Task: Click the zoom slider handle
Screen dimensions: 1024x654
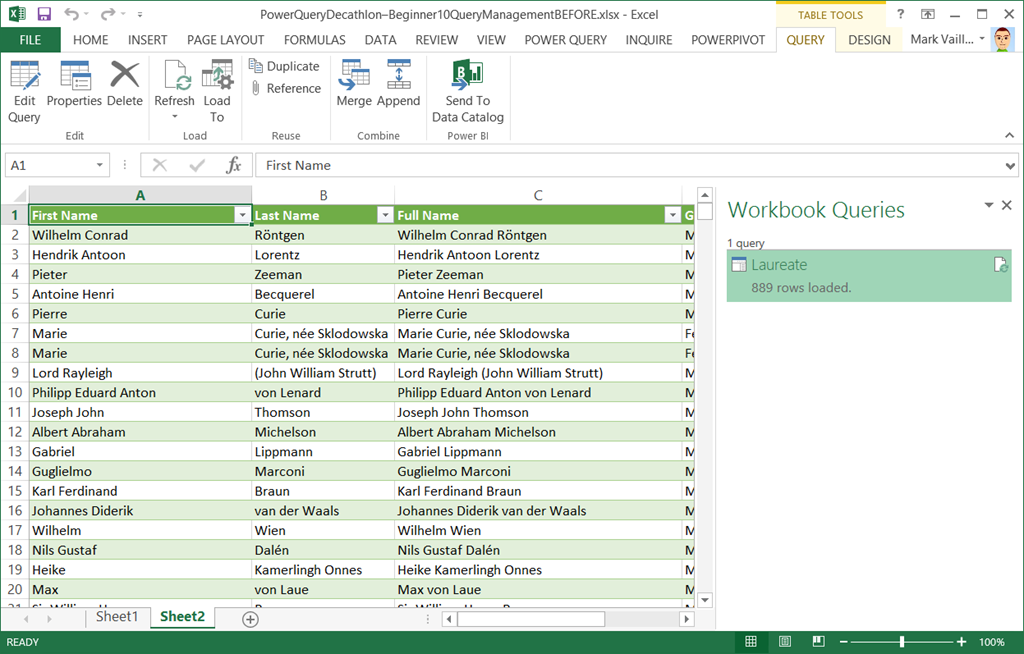Action: tap(902, 641)
